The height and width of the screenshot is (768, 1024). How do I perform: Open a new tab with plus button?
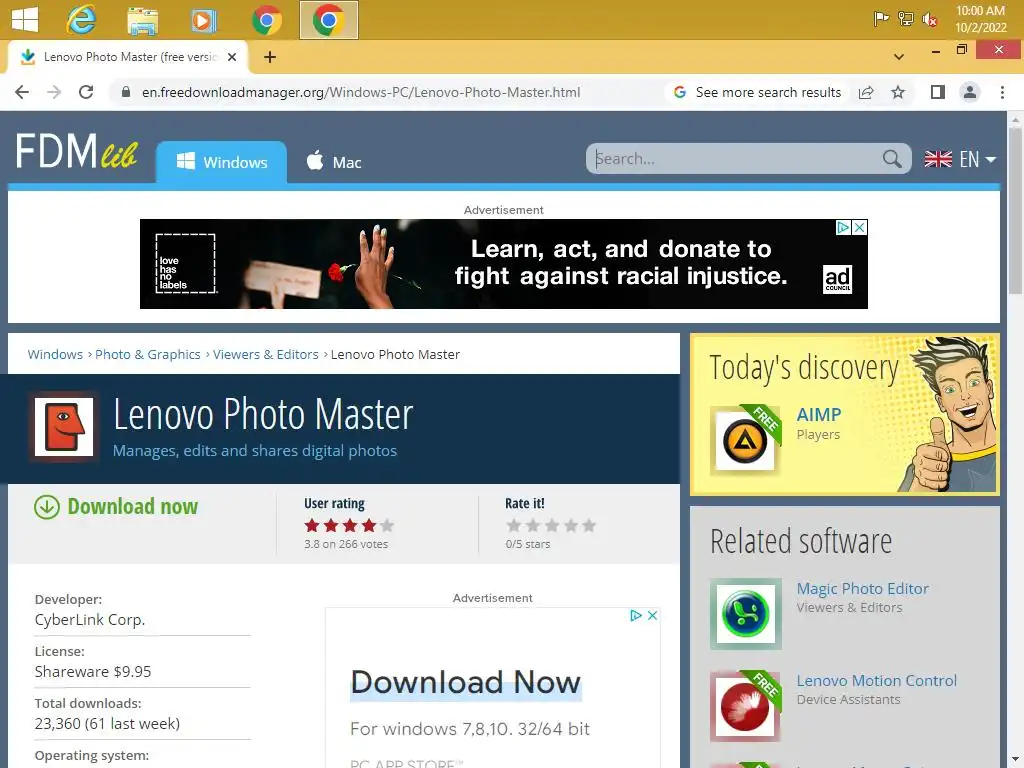[270, 57]
